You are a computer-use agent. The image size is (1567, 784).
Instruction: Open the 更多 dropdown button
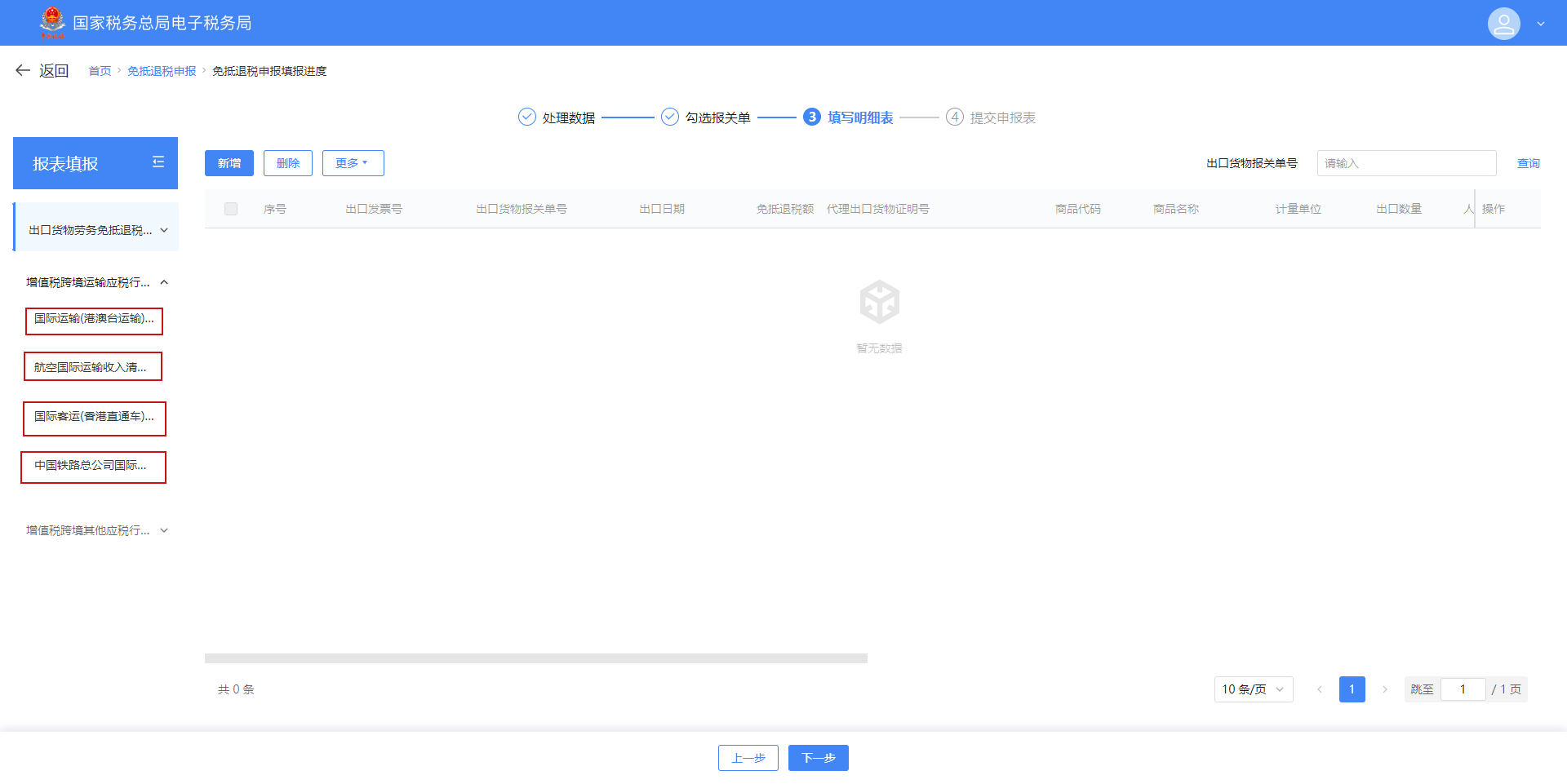coord(353,163)
